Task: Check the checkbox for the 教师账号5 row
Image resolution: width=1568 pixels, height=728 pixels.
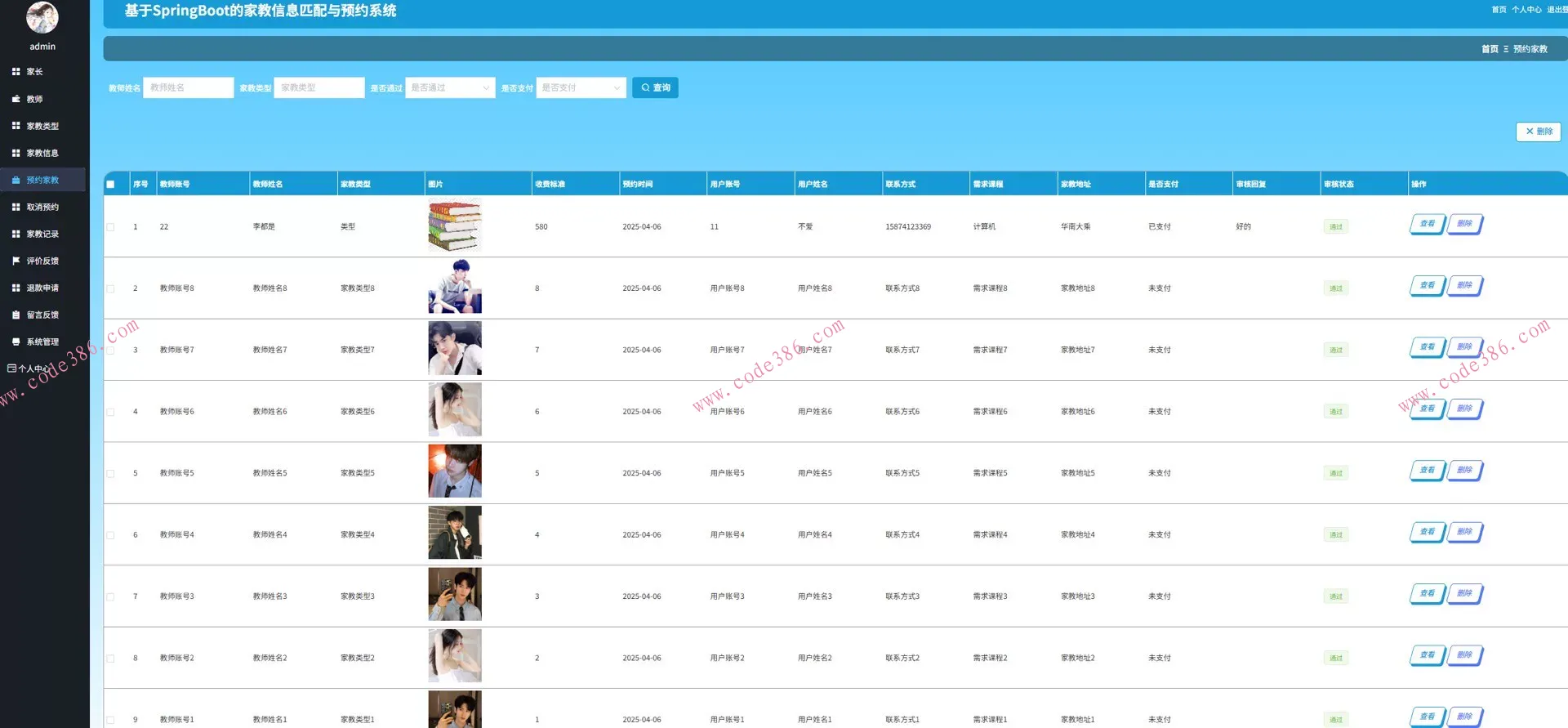Action: click(110, 473)
